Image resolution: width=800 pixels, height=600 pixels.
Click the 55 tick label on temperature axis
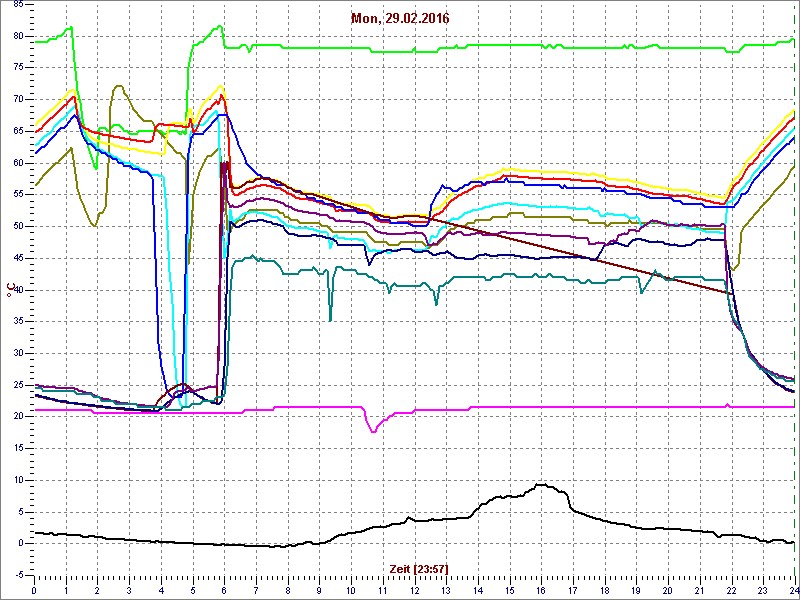coord(17,195)
